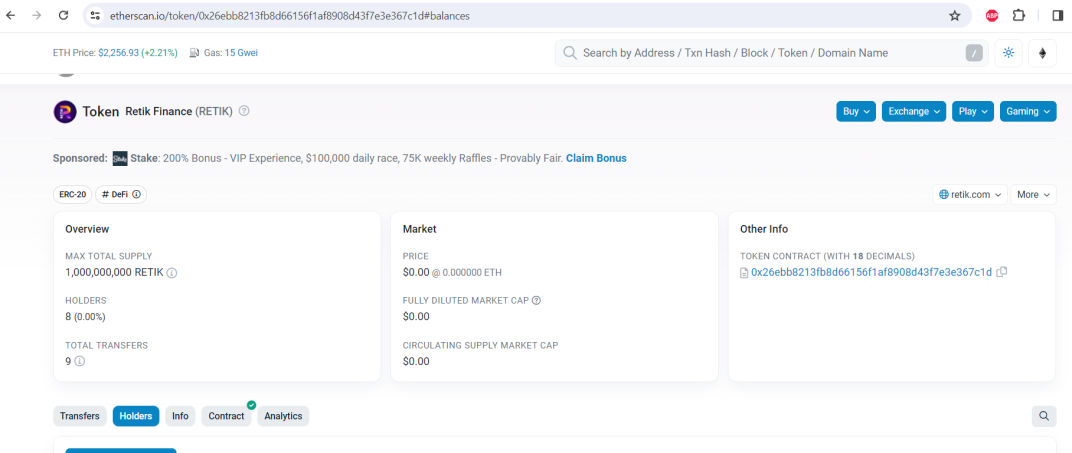1072x453 pixels.
Task: Click the 15 Gwei gas link
Action: point(241,53)
